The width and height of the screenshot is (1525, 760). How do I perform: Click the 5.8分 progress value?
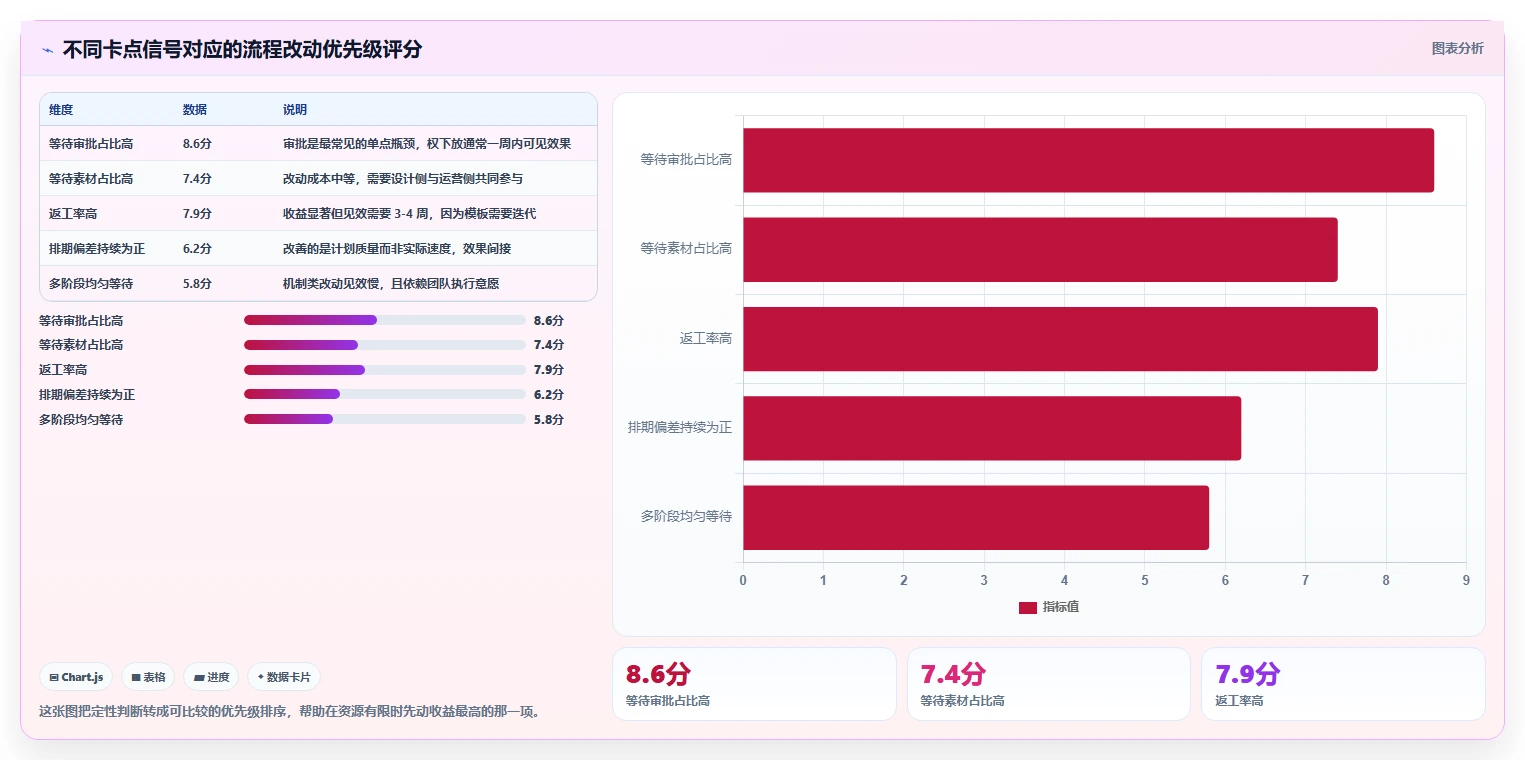(x=549, y=419)
